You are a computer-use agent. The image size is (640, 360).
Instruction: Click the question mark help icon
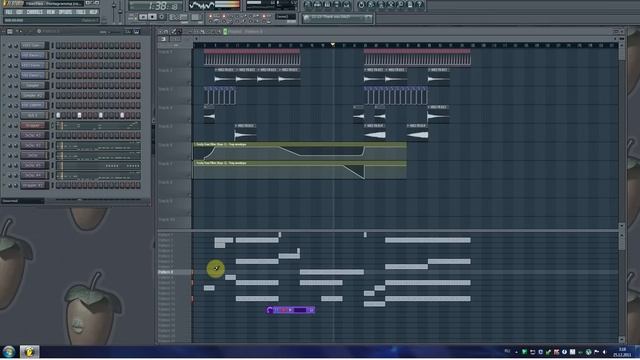[x=420, y=5]
